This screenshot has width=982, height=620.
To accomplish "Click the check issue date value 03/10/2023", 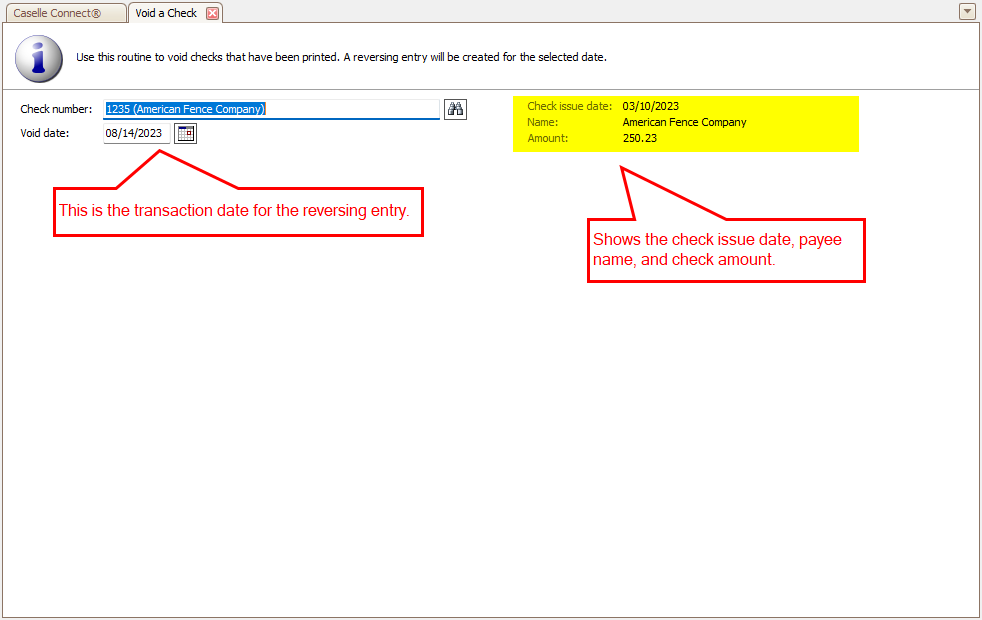I will (x=650, y=106).
